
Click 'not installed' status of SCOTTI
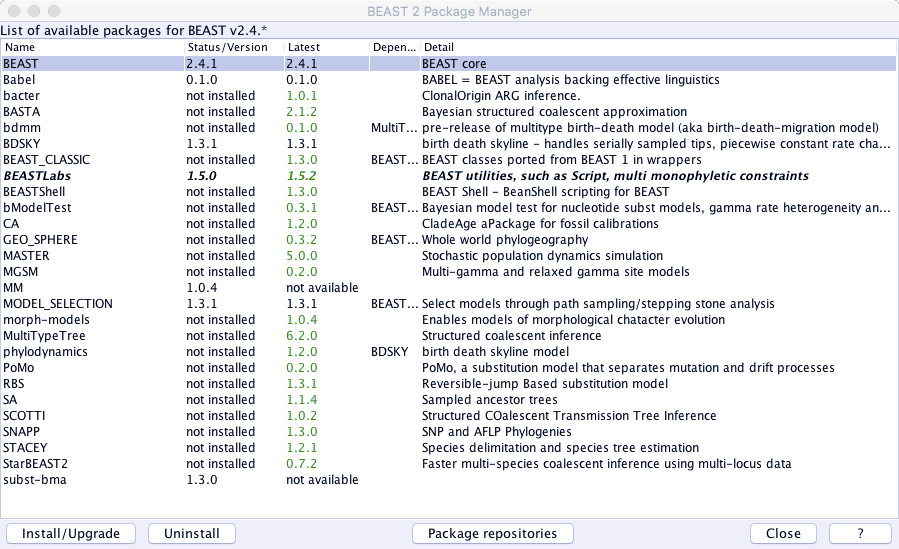(221, 416)
